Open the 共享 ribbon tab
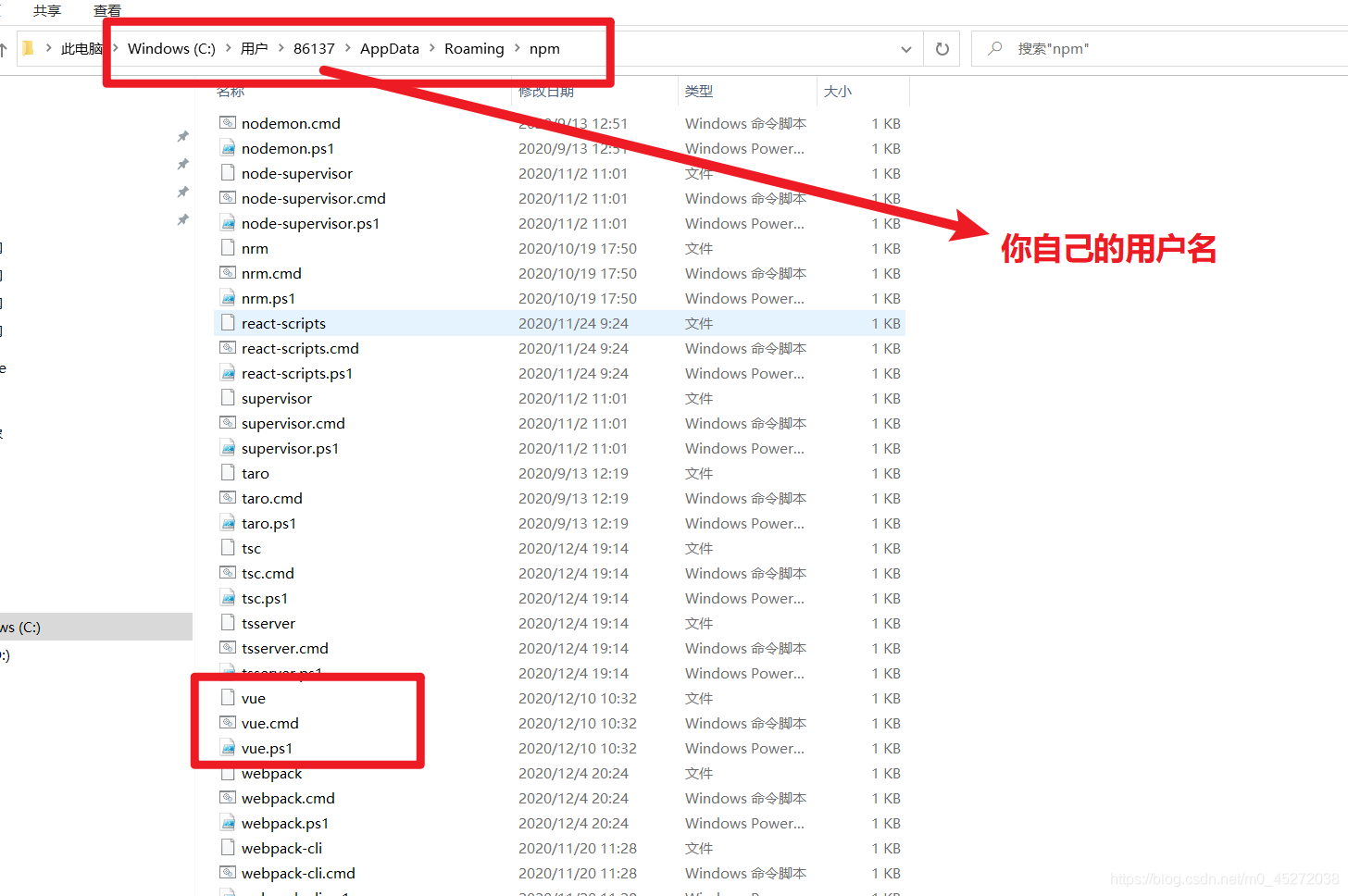 point(47,11)
